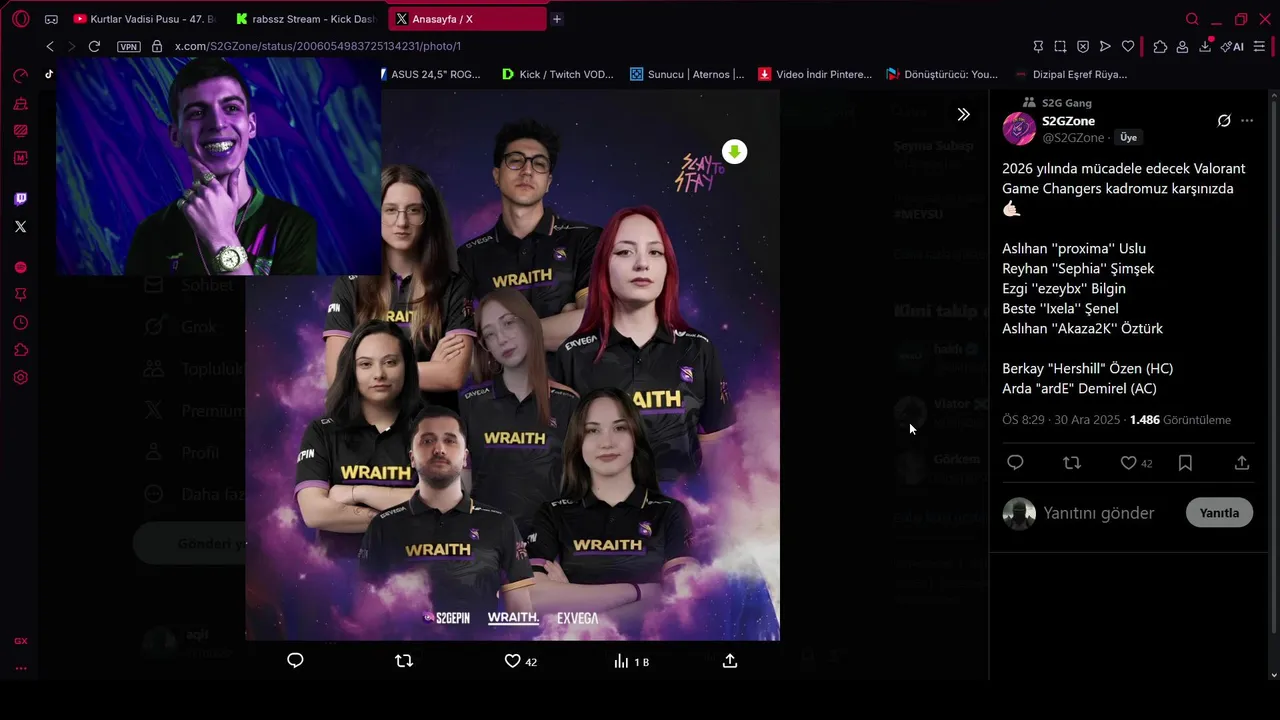Open Sunucu | Aternos bookmark
The width and height of the screenshot is (1280, 720).
(687, 74)
